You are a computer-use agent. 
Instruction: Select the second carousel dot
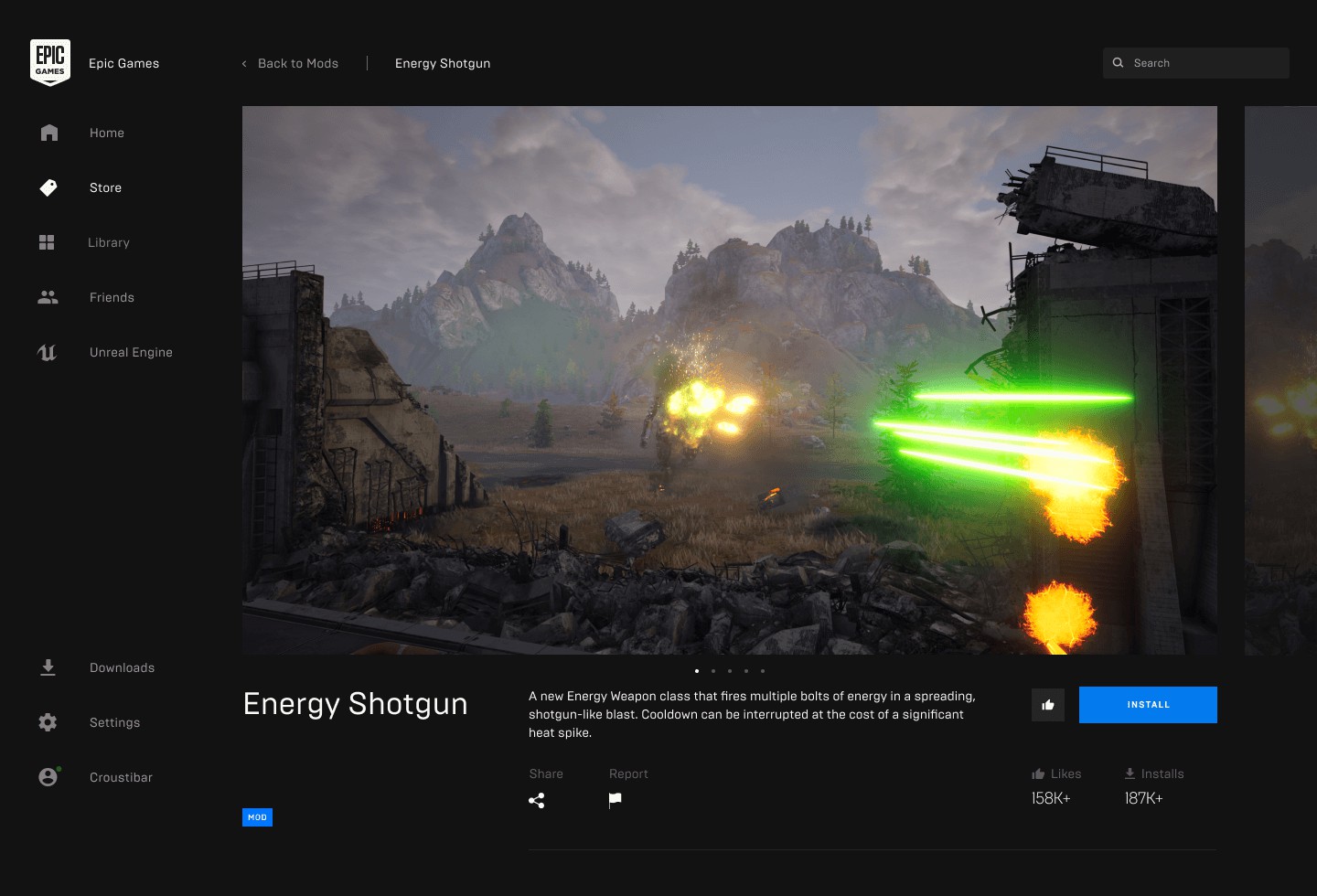pos(712,670)
